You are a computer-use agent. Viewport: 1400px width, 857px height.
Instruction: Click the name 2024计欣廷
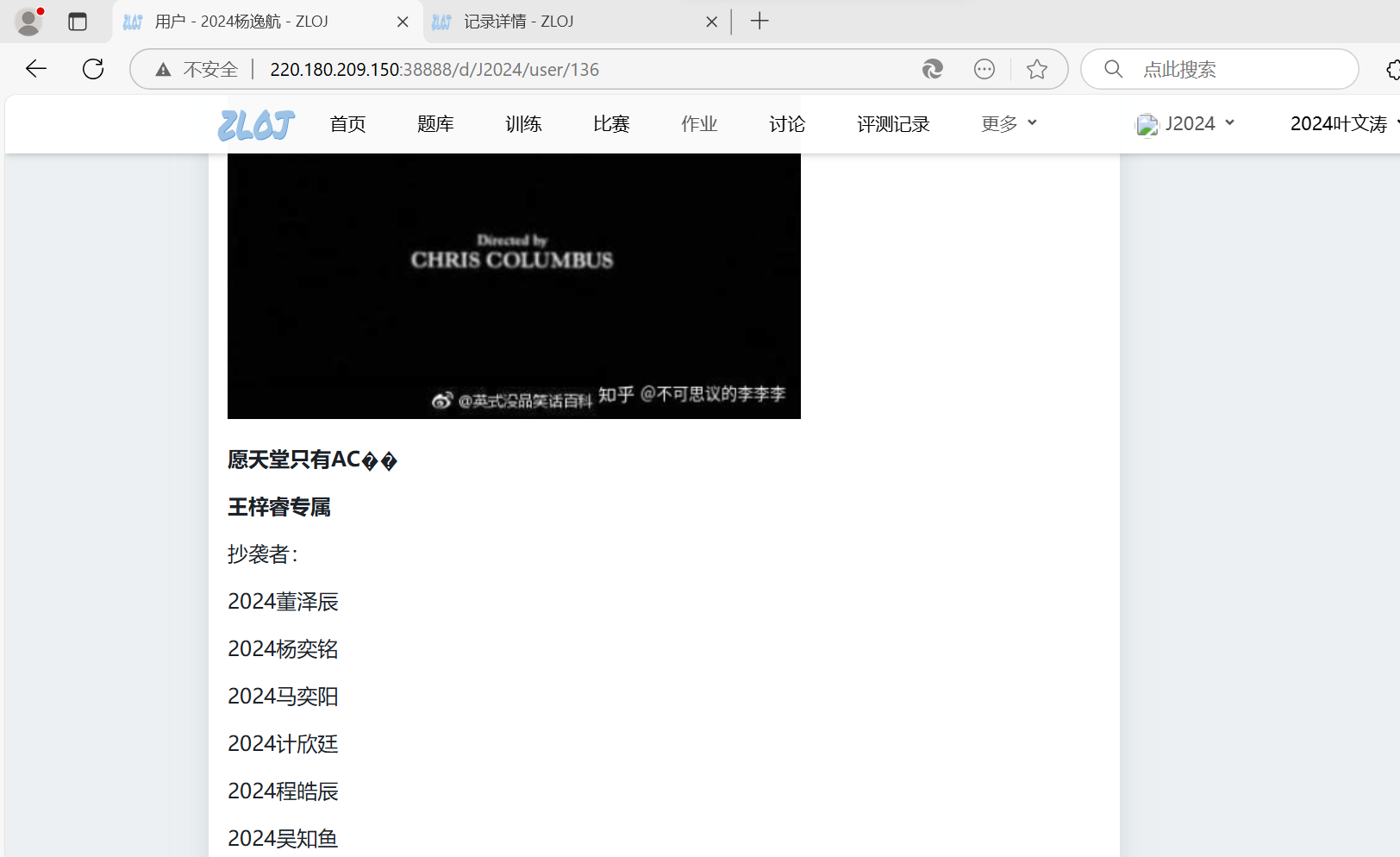tap(283, 744)
